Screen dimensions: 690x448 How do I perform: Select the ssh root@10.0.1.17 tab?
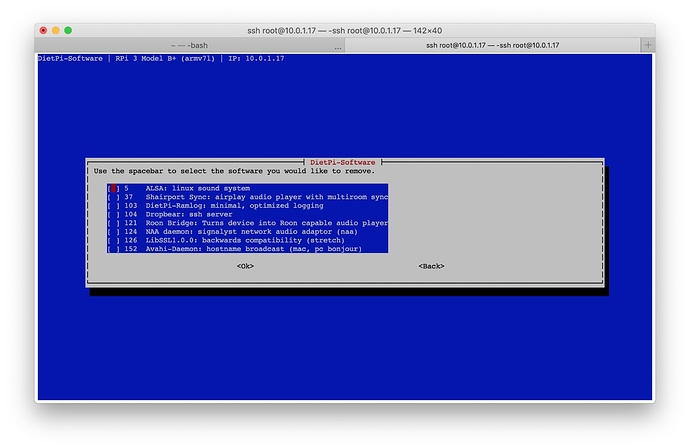click(x=492, y=45)
